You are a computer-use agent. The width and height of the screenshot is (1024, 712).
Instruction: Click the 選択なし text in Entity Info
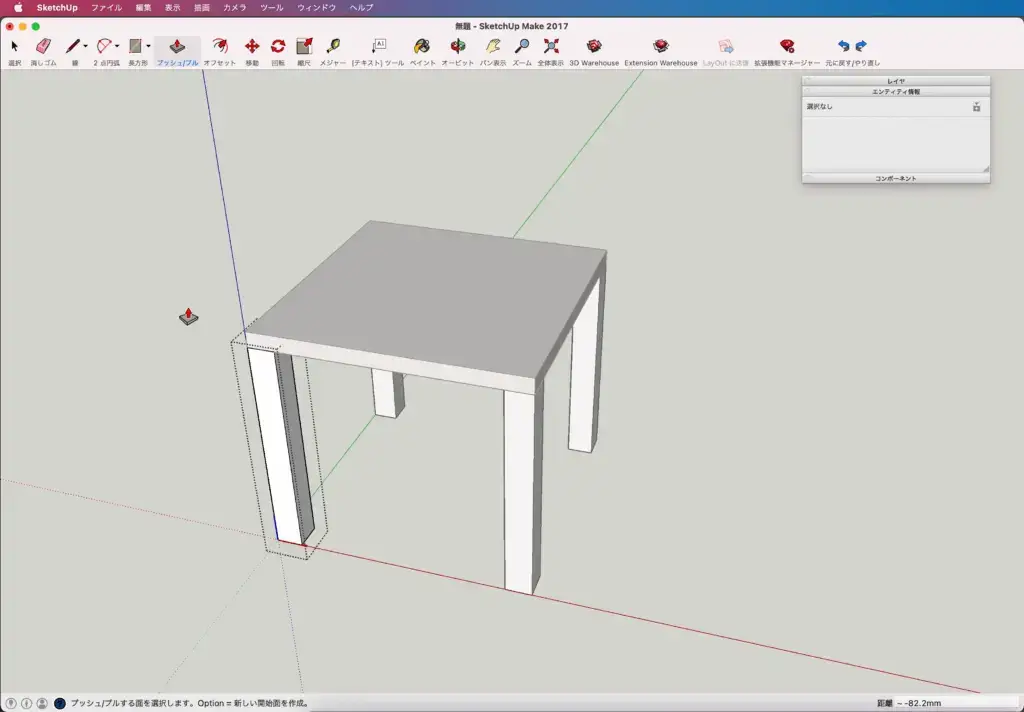820,106
